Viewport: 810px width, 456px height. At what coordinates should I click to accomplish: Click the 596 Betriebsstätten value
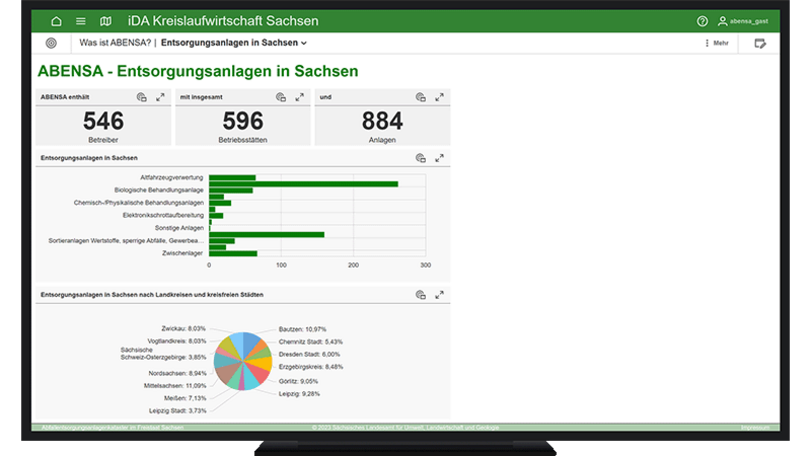[x=243, y=121]
